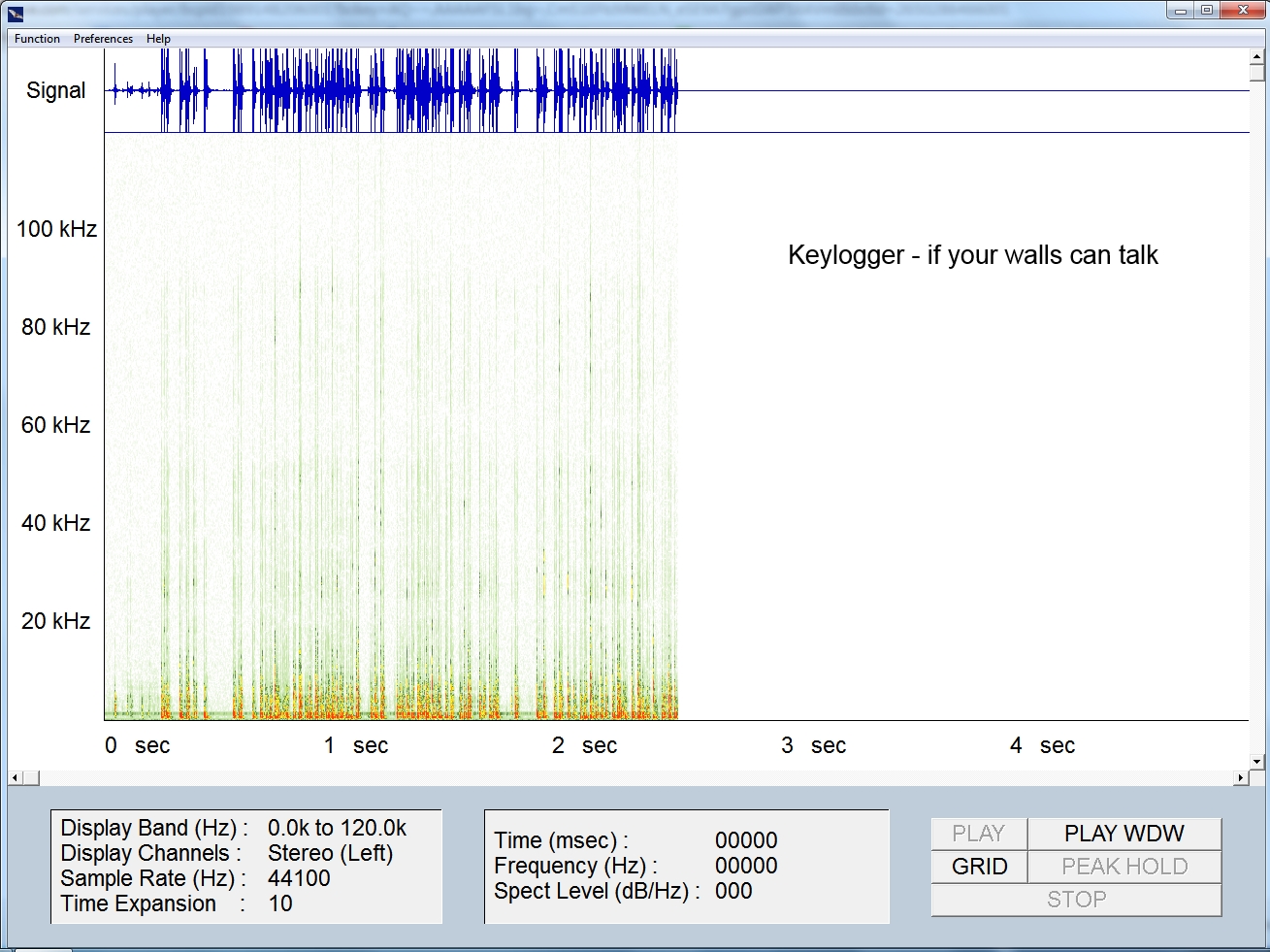The height and width of the screenshot is (952, 1270).
Task: Click the vertical scrollbar up arrow
Action: 1257,56
